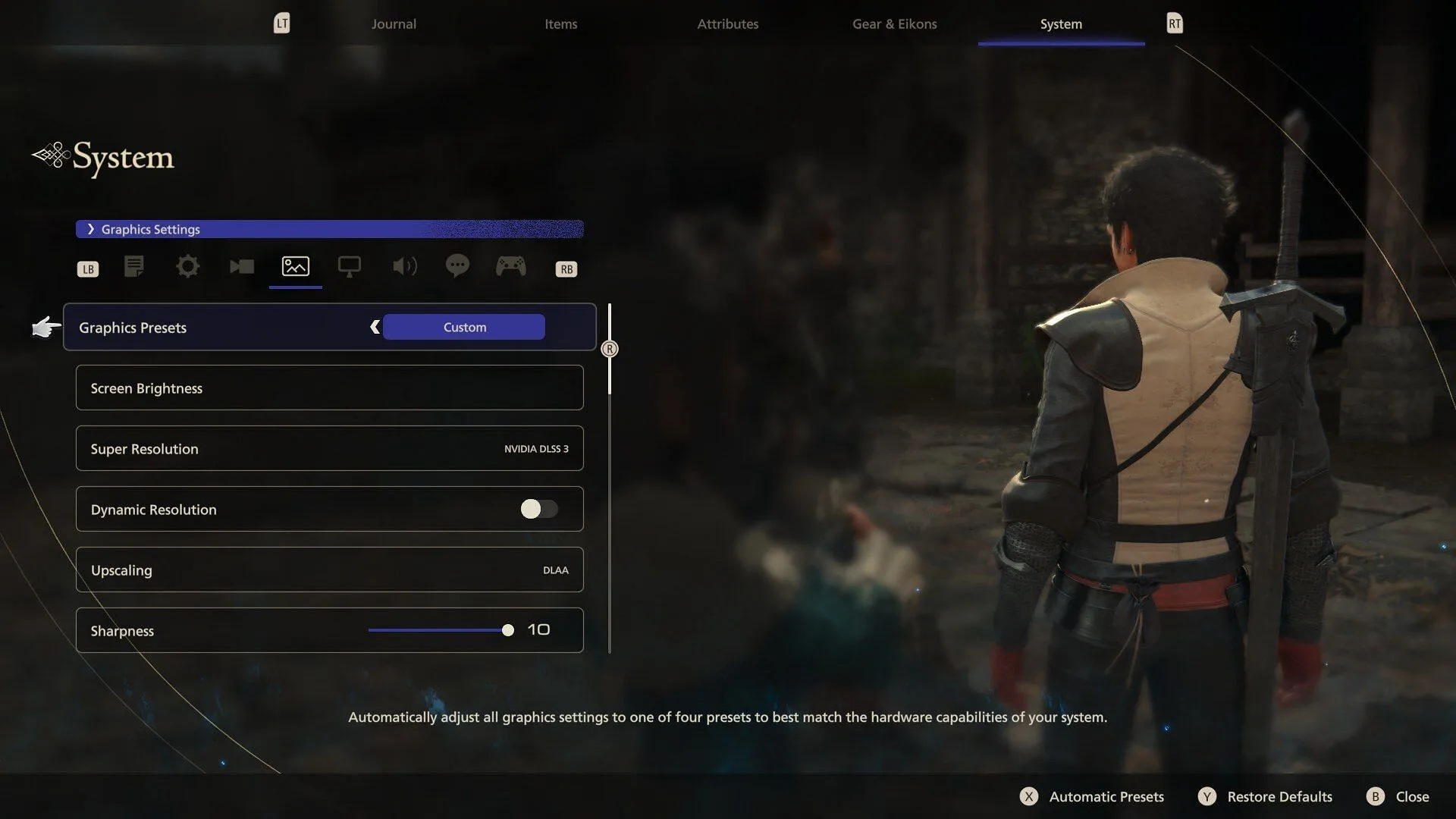This screenshot has width=1456, height=819.
Task: Click the Subtitles/Text settings icon
Action: point(457,266)
